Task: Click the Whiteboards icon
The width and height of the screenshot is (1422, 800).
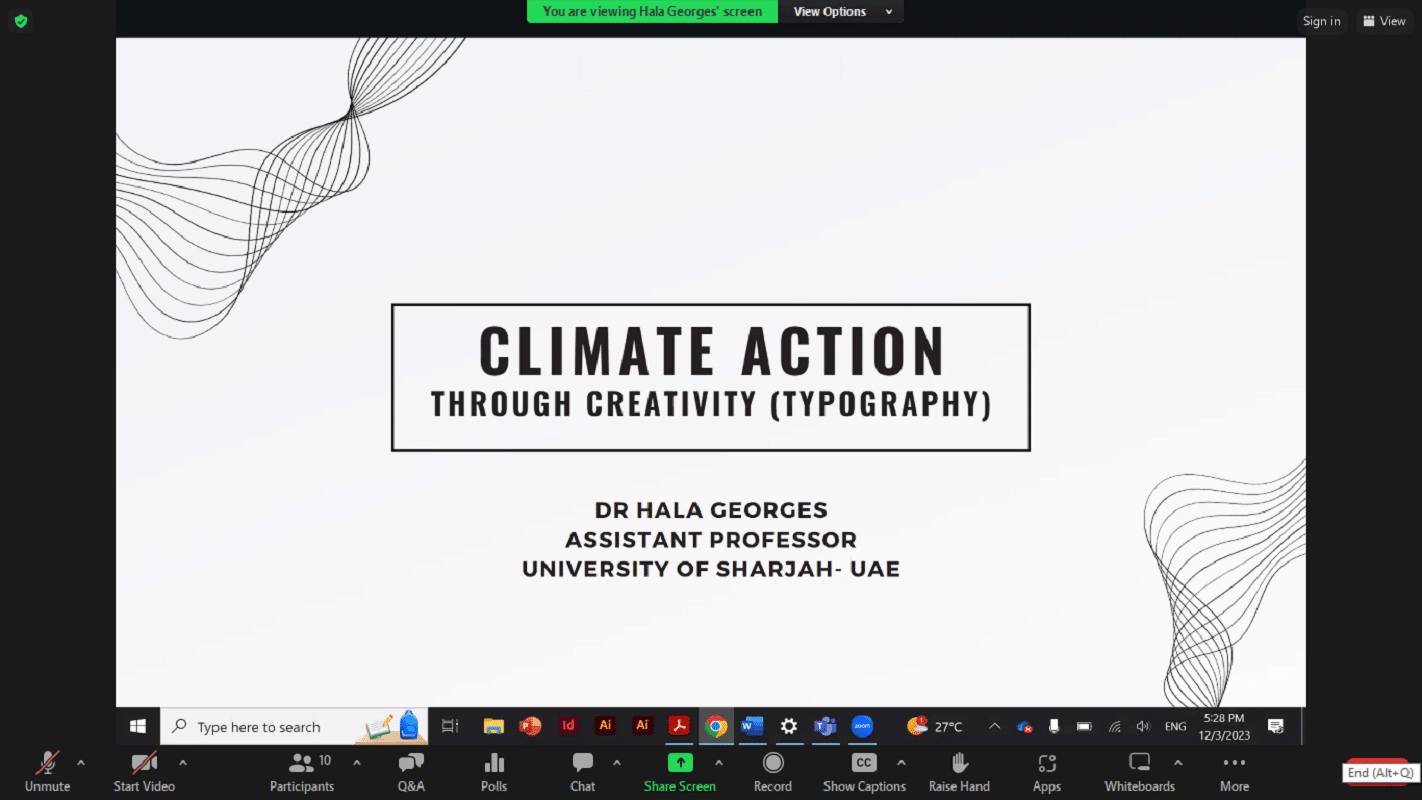Action: pos(1139,763)
